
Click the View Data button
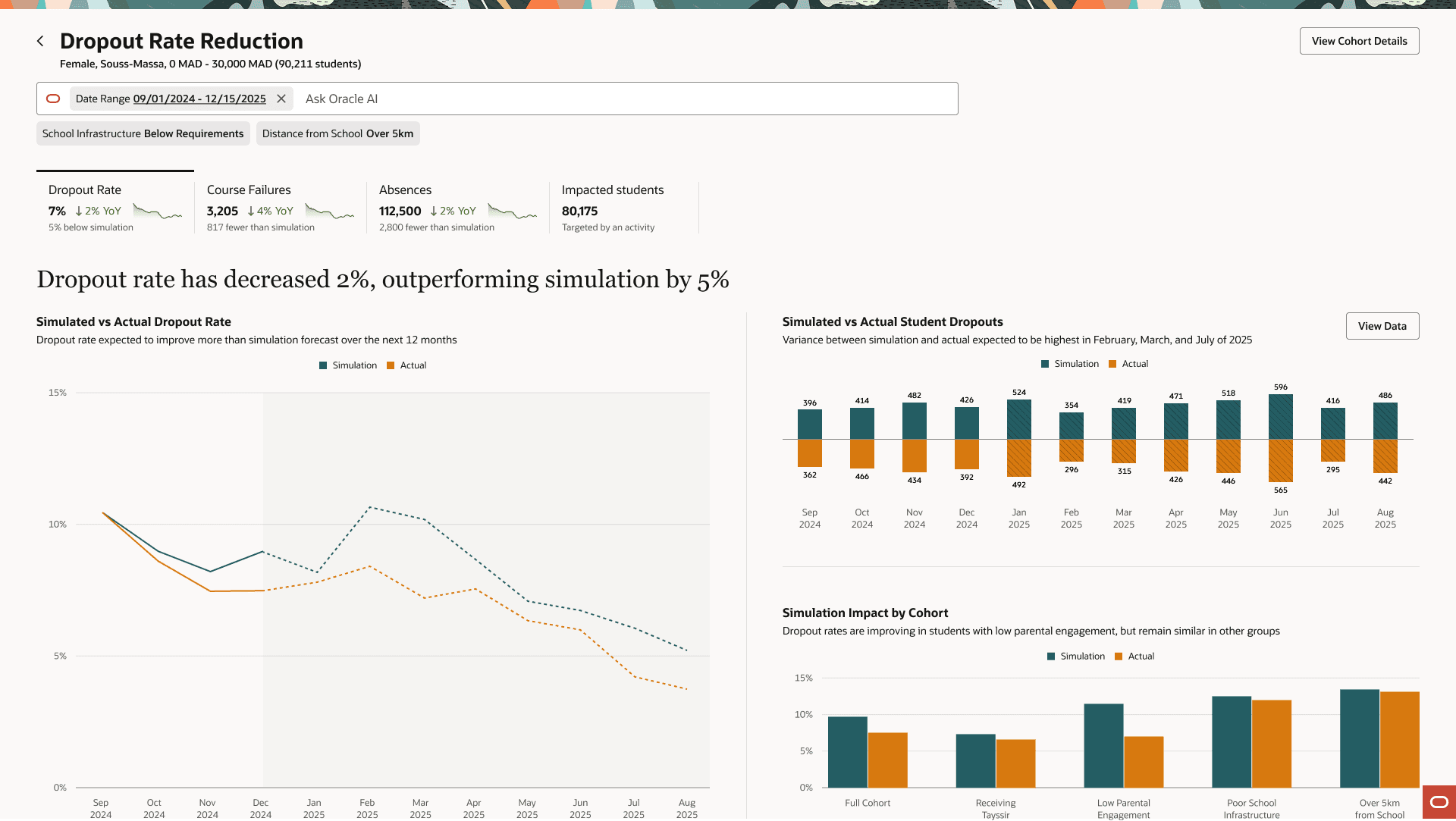pos(1382,326)
